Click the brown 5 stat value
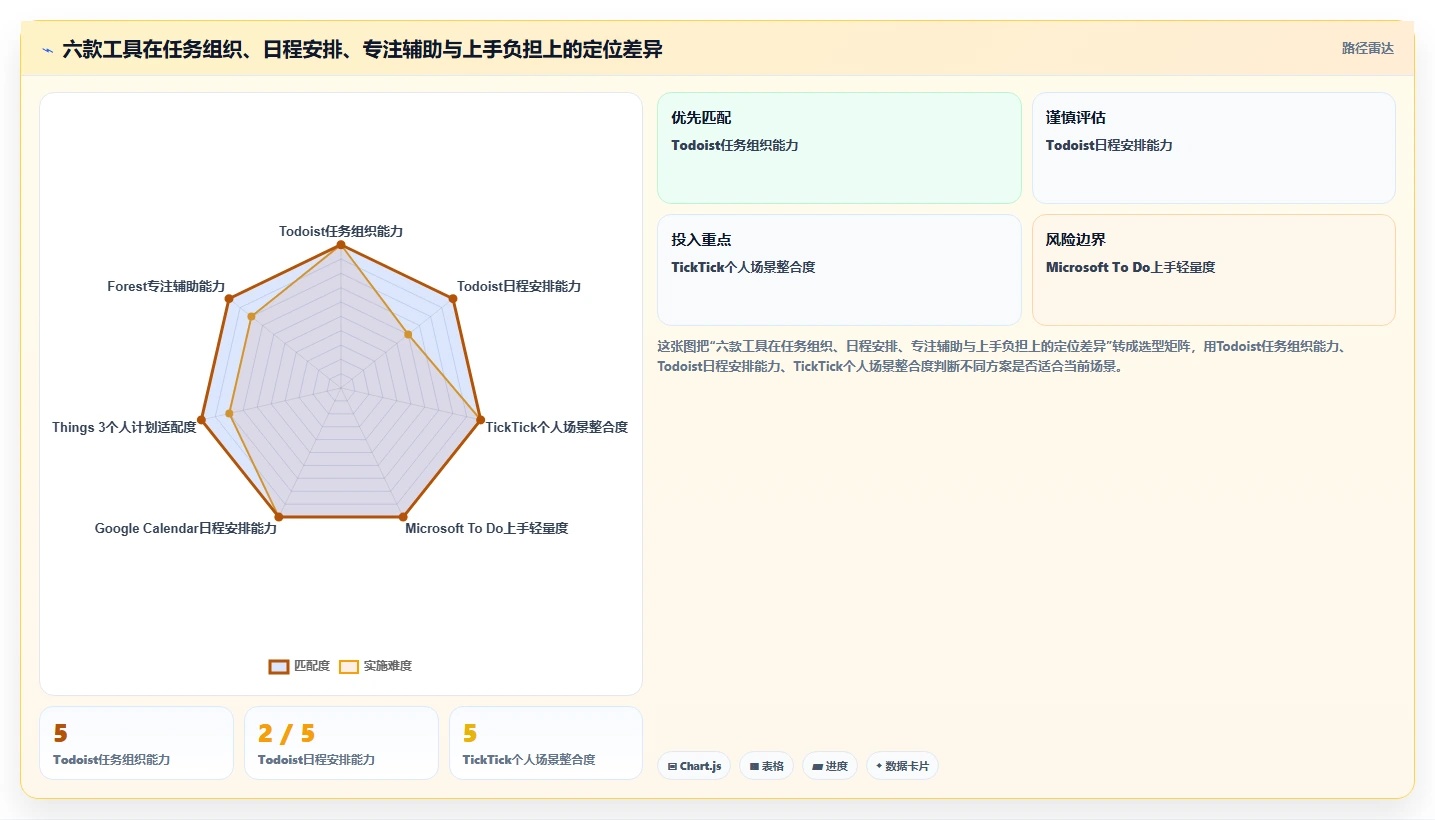Screen dimensions: 1435x820 60,734
